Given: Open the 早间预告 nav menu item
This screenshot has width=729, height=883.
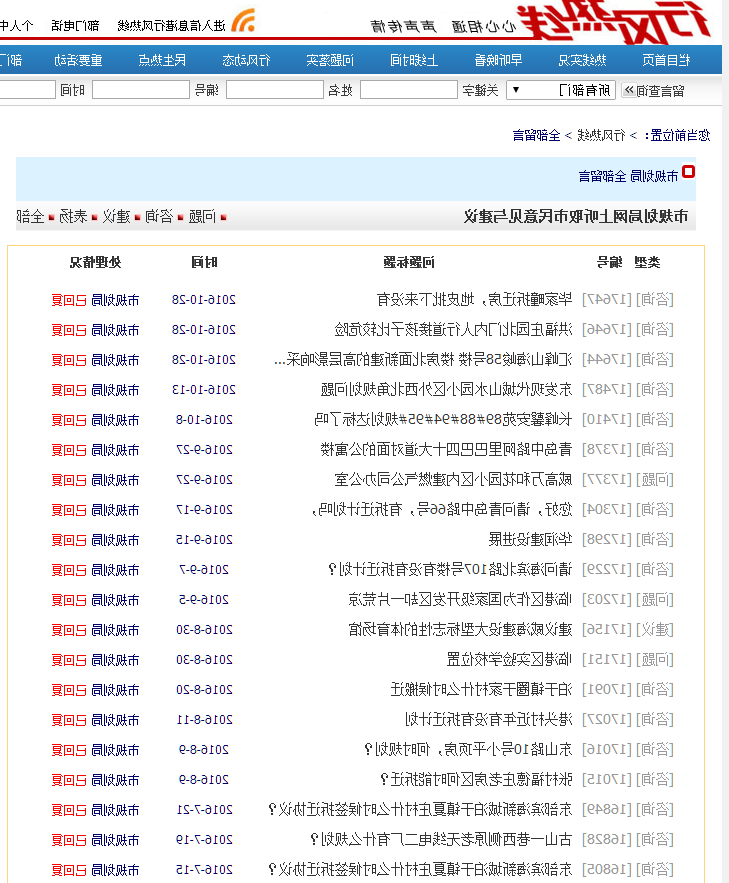Looking at the screenshot, I should pyautogui.click(x=498, y=60).
